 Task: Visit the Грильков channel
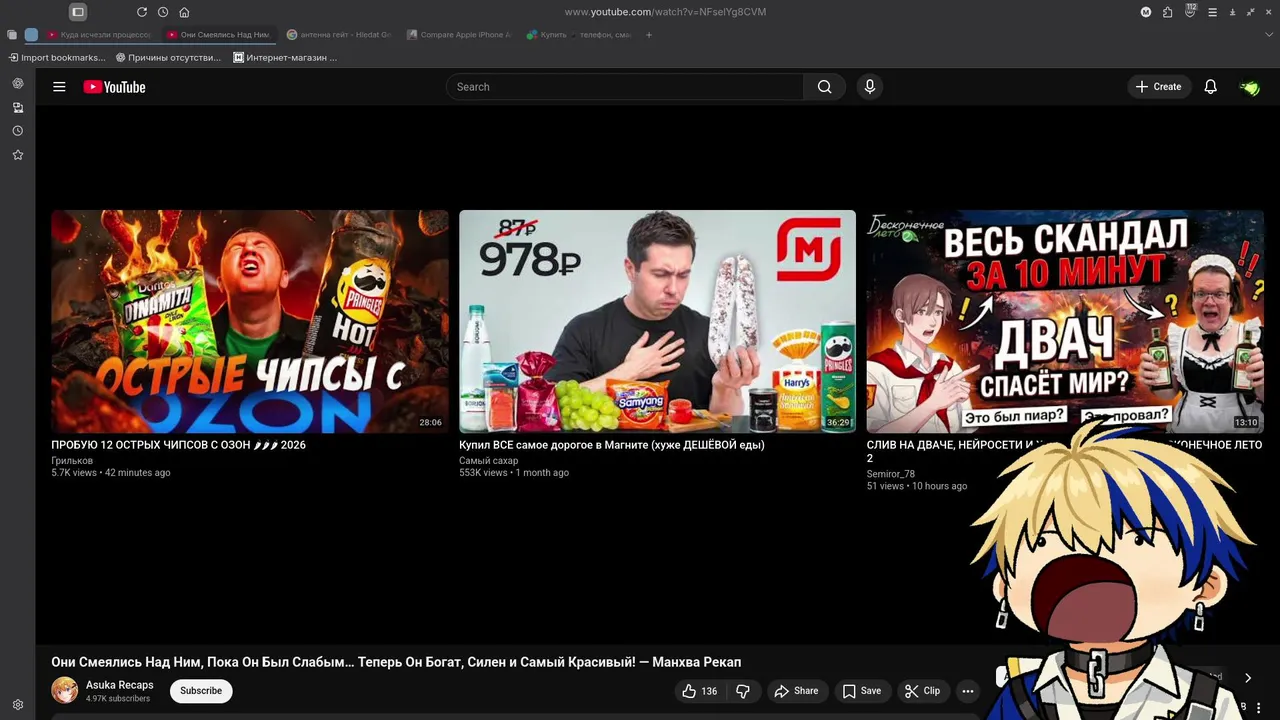(x=72, y=461)
